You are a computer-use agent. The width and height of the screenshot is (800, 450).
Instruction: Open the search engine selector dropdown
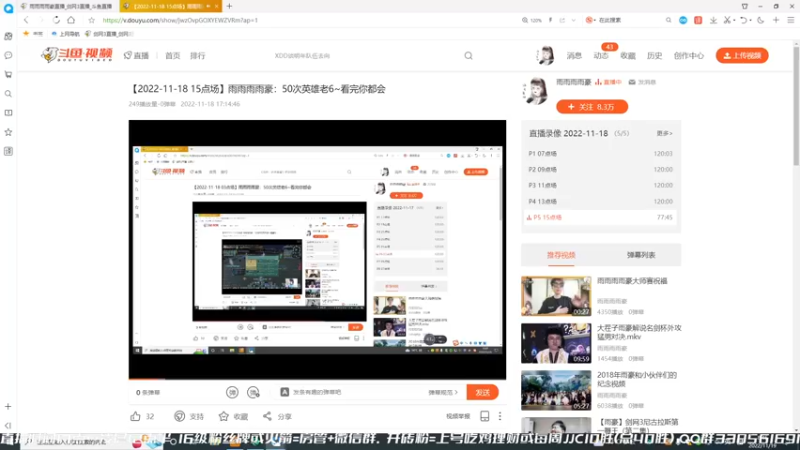coord(590,20)
